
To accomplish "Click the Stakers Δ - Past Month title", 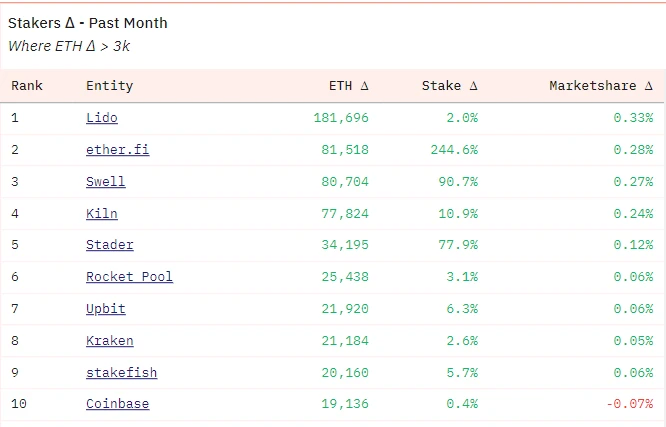I will pyautogui.click(x=88, y=23).
